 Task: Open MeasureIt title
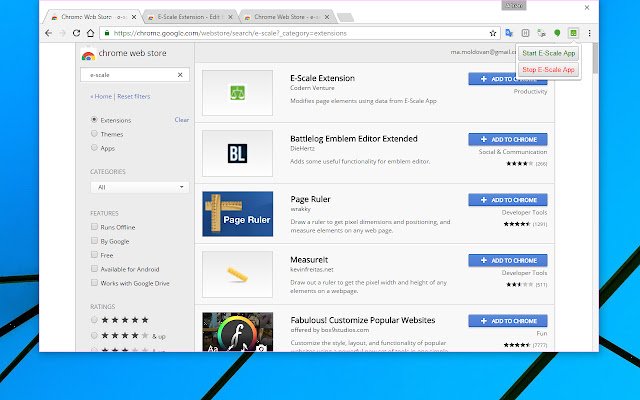click(x=309, y=260)
